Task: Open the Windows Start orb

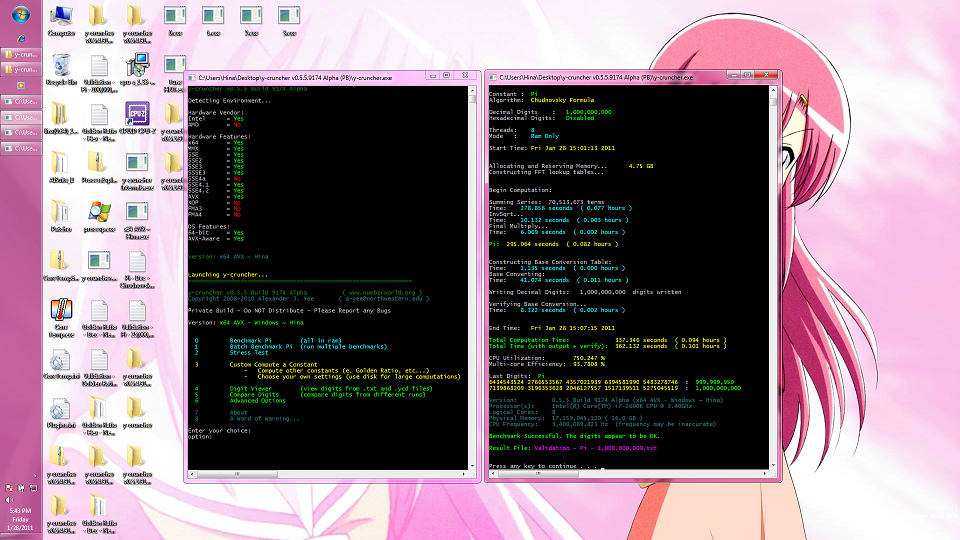Action: click(x=20, y=15)
